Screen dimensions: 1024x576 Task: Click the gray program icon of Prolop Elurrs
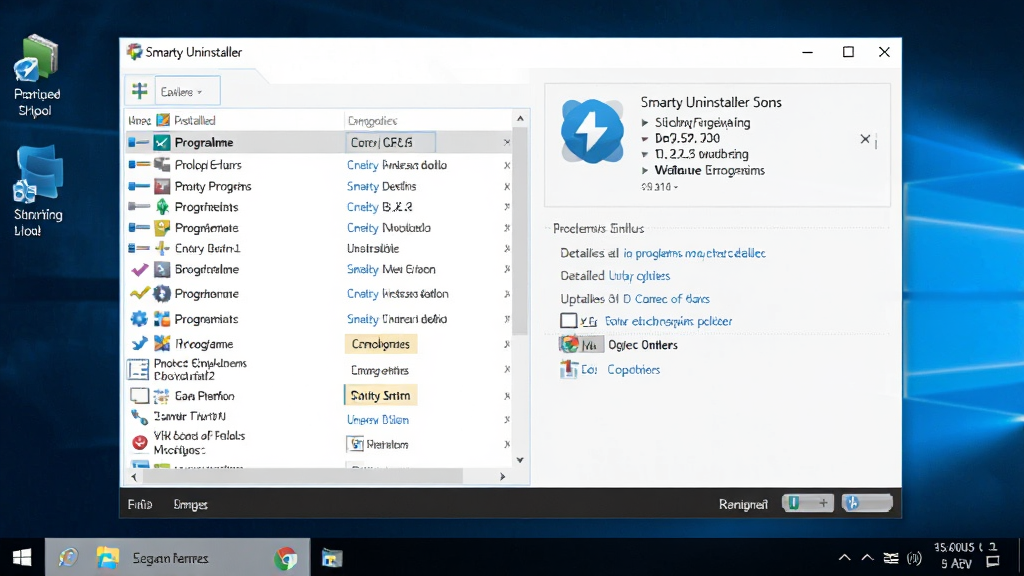(162, 165)
